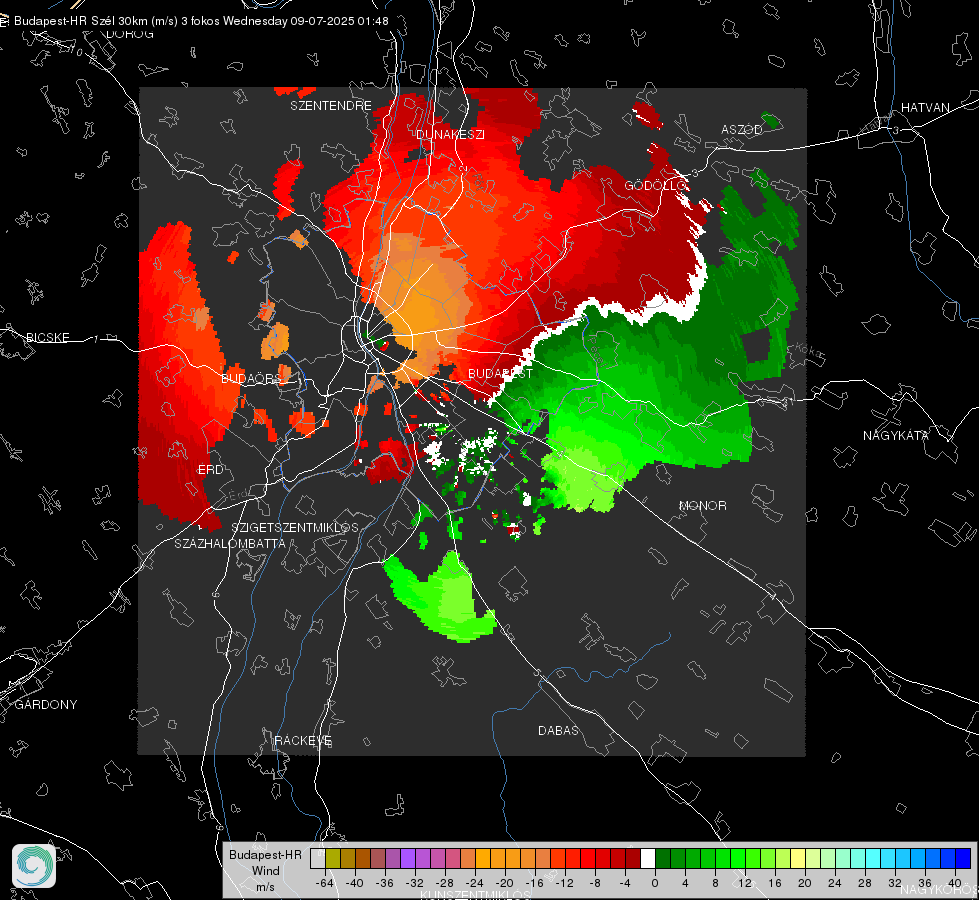Select the HATVAN town label
979x900 pixels.
925,107
